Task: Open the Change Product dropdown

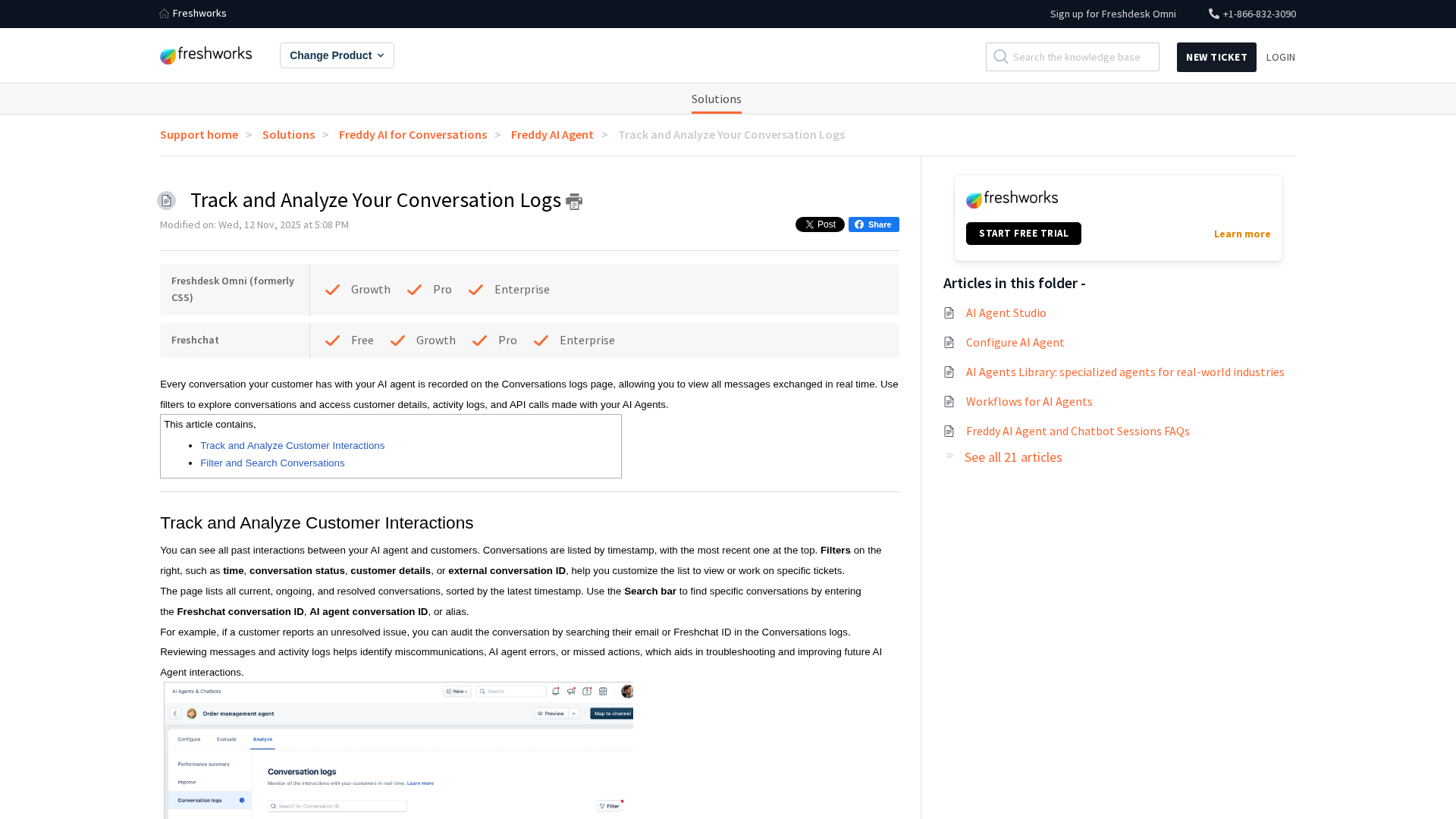Action: coord(337,55)
